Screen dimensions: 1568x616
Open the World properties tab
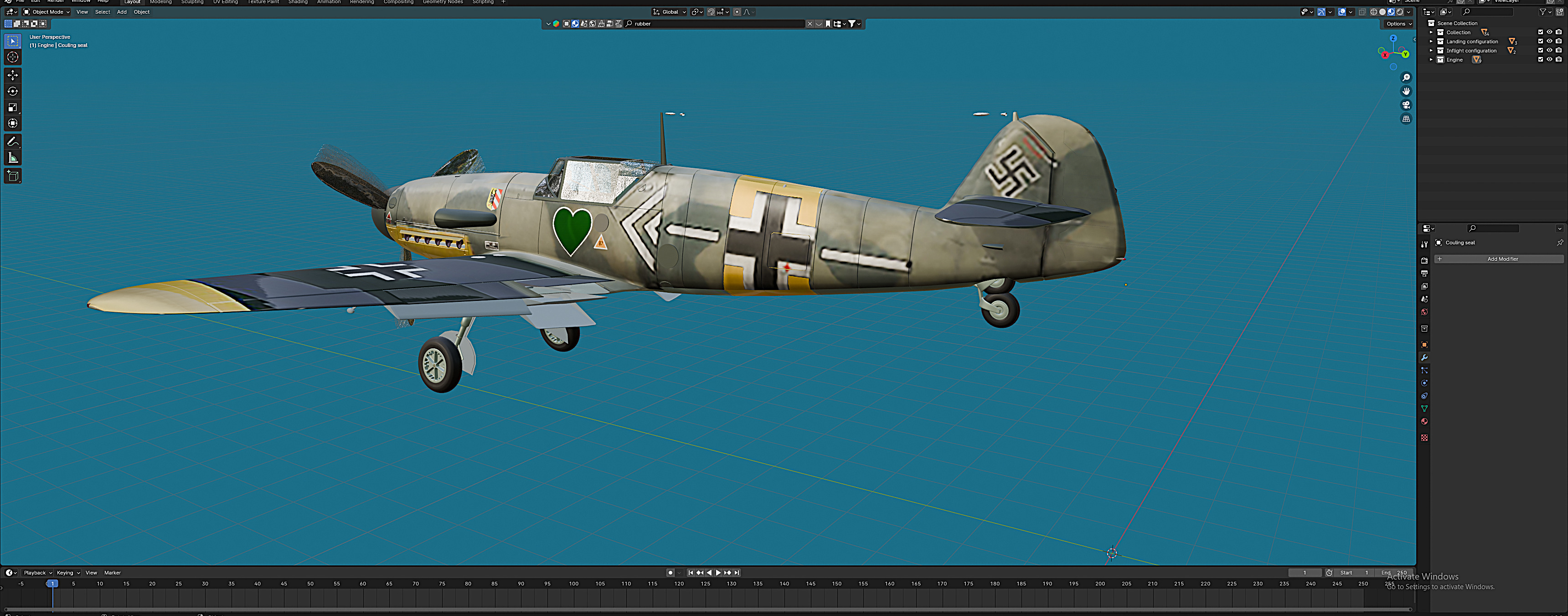click(1424, 312)
